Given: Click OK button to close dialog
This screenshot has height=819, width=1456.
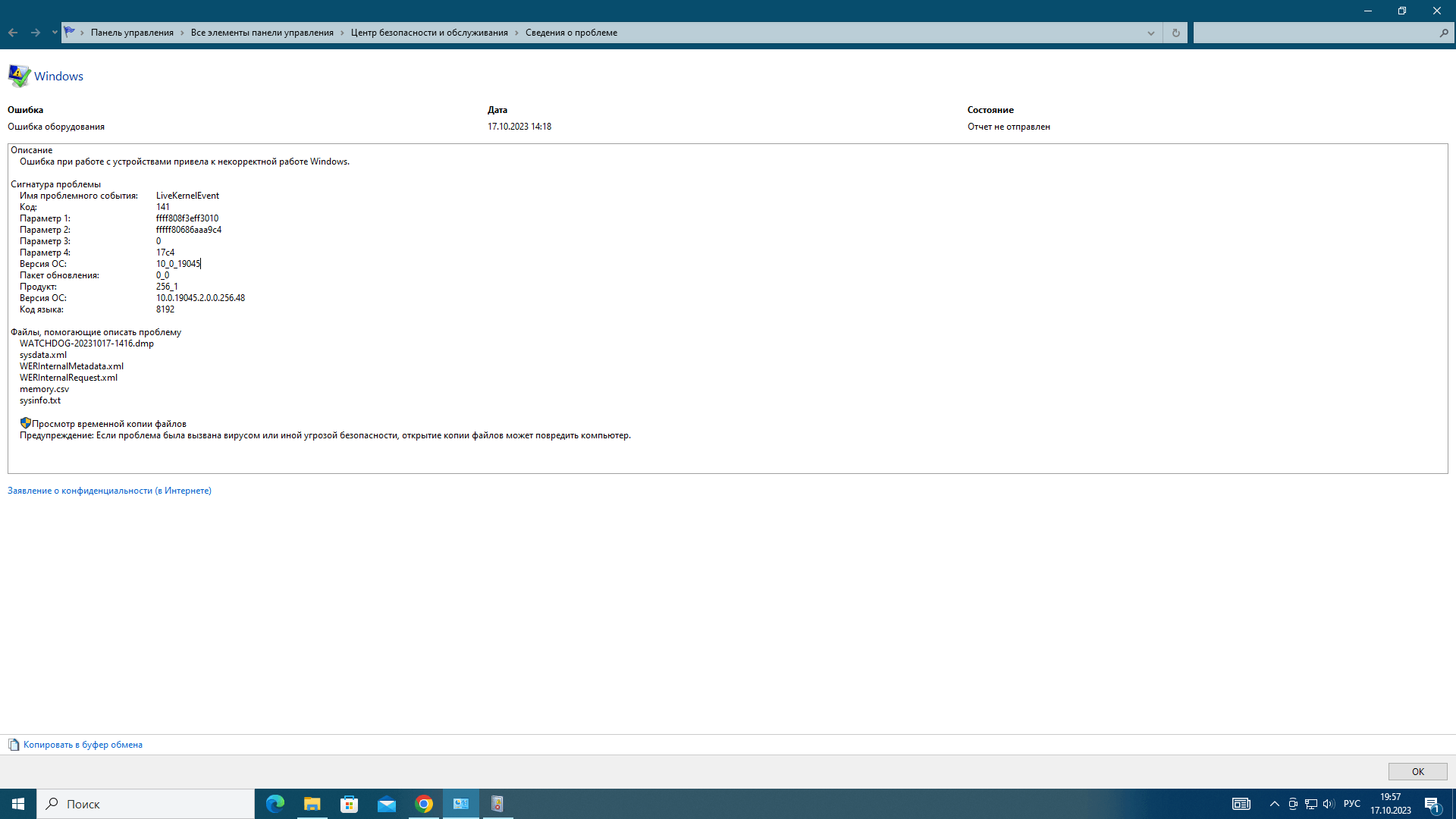Looking at the screenshot, I should pyautogui.click(x=1418, y=770).
